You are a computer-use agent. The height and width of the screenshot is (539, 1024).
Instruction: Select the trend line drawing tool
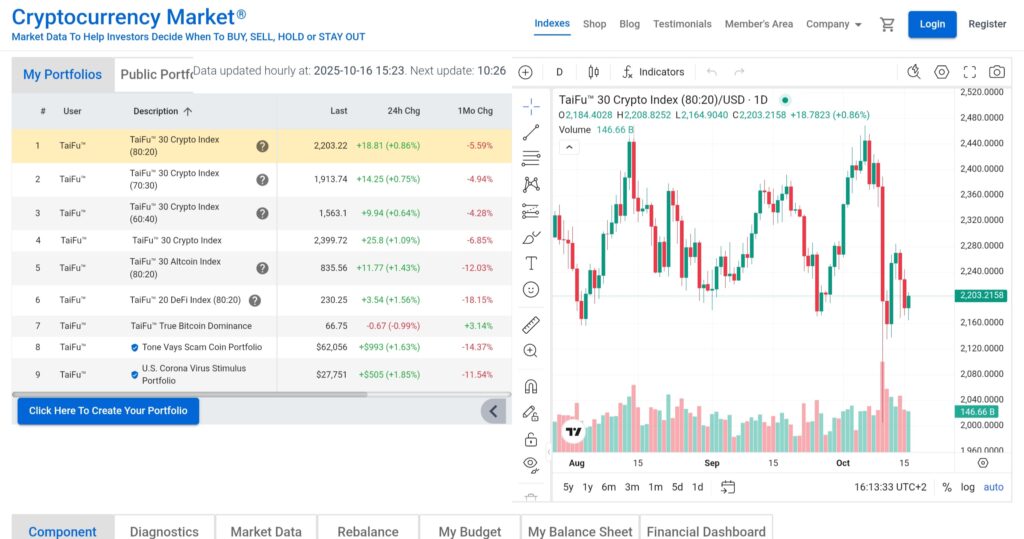pyautogui.click(x=531, y=133)
